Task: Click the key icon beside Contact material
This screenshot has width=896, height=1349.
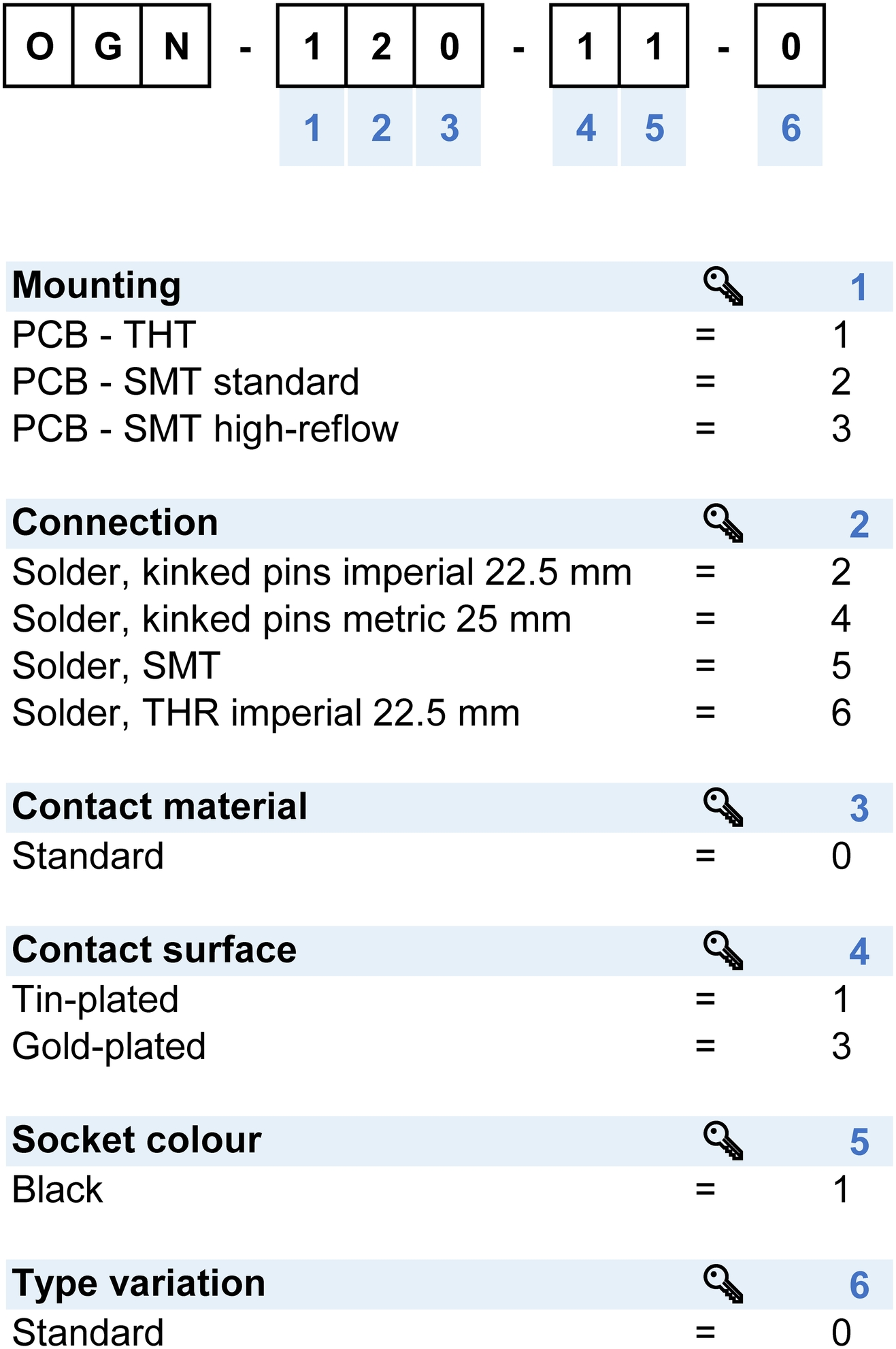Action: (723, 808)
